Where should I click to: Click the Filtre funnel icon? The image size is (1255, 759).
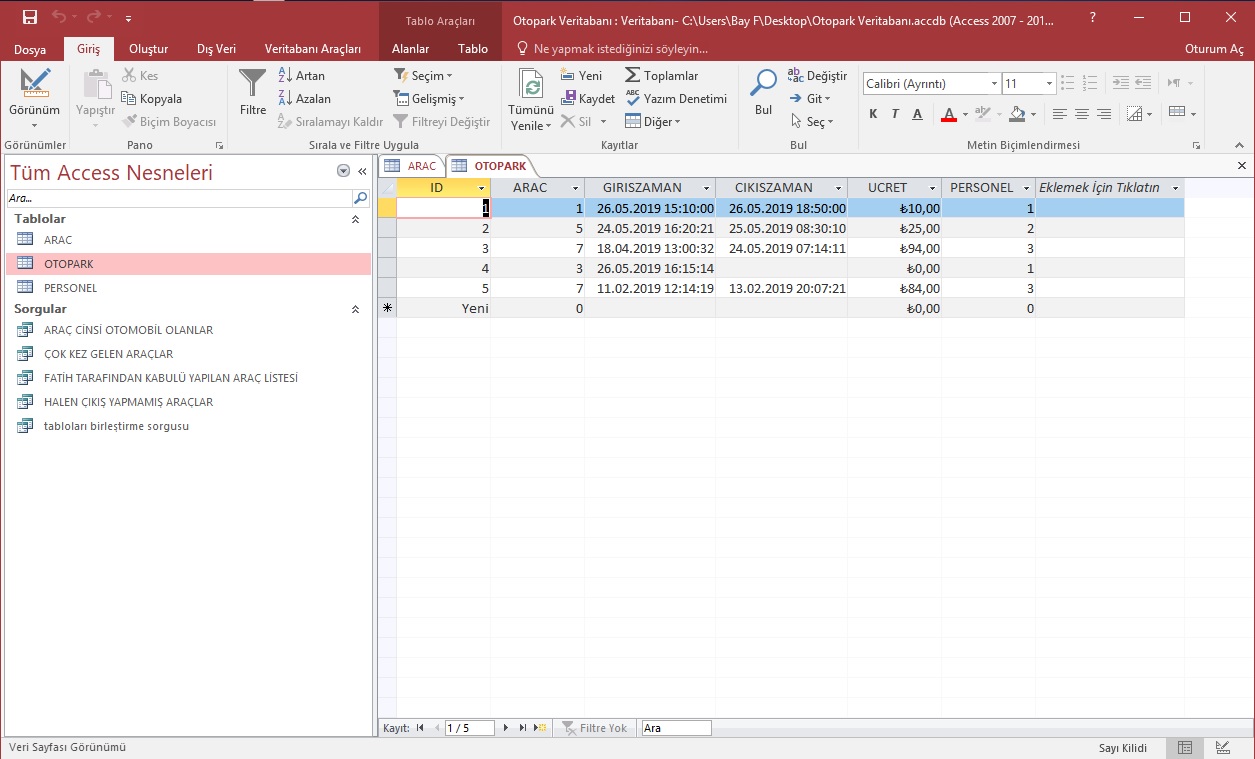(x=253, y=84)
